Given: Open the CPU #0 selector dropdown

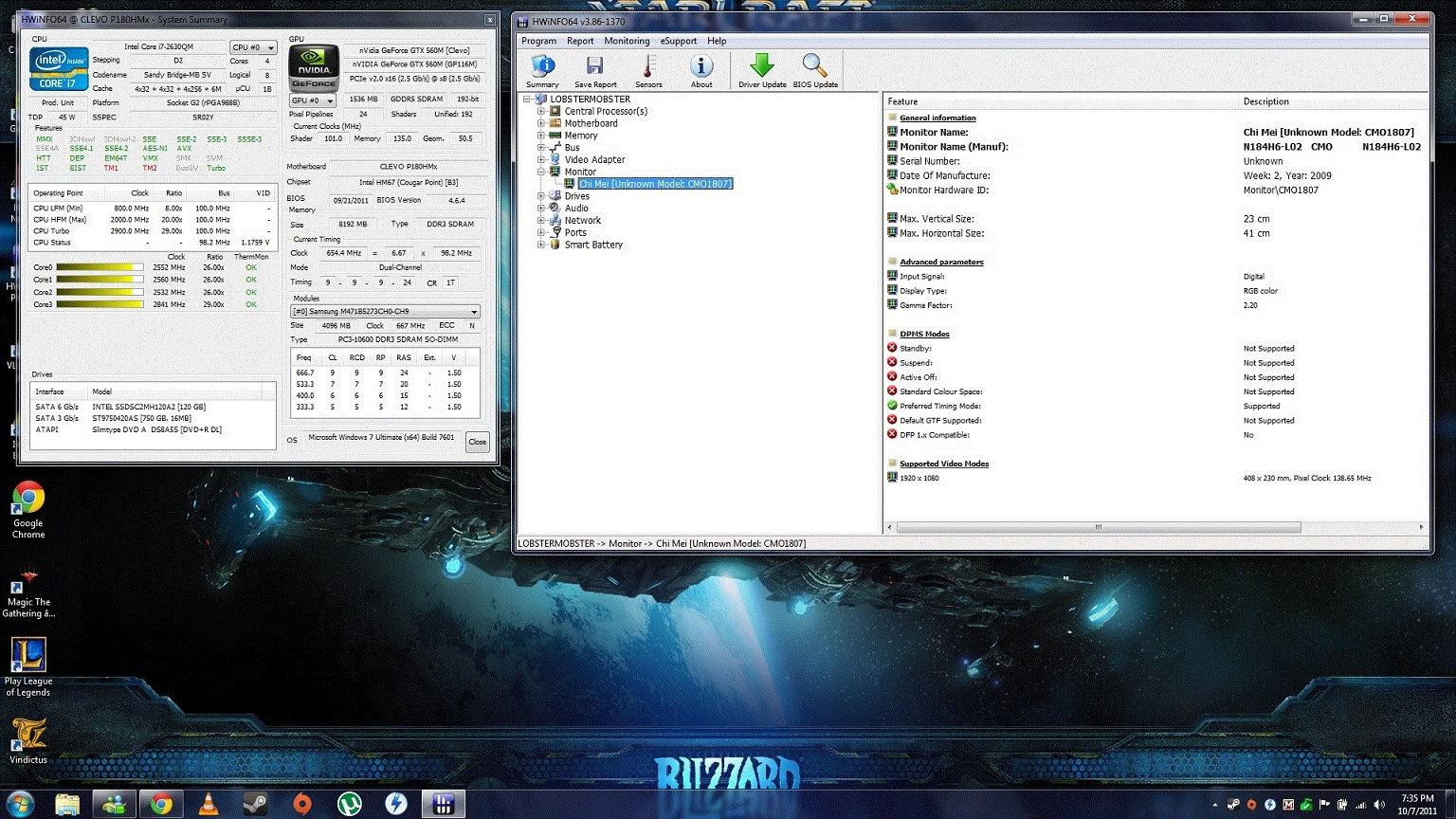Looking at the screenshot, I should (253, 47).
